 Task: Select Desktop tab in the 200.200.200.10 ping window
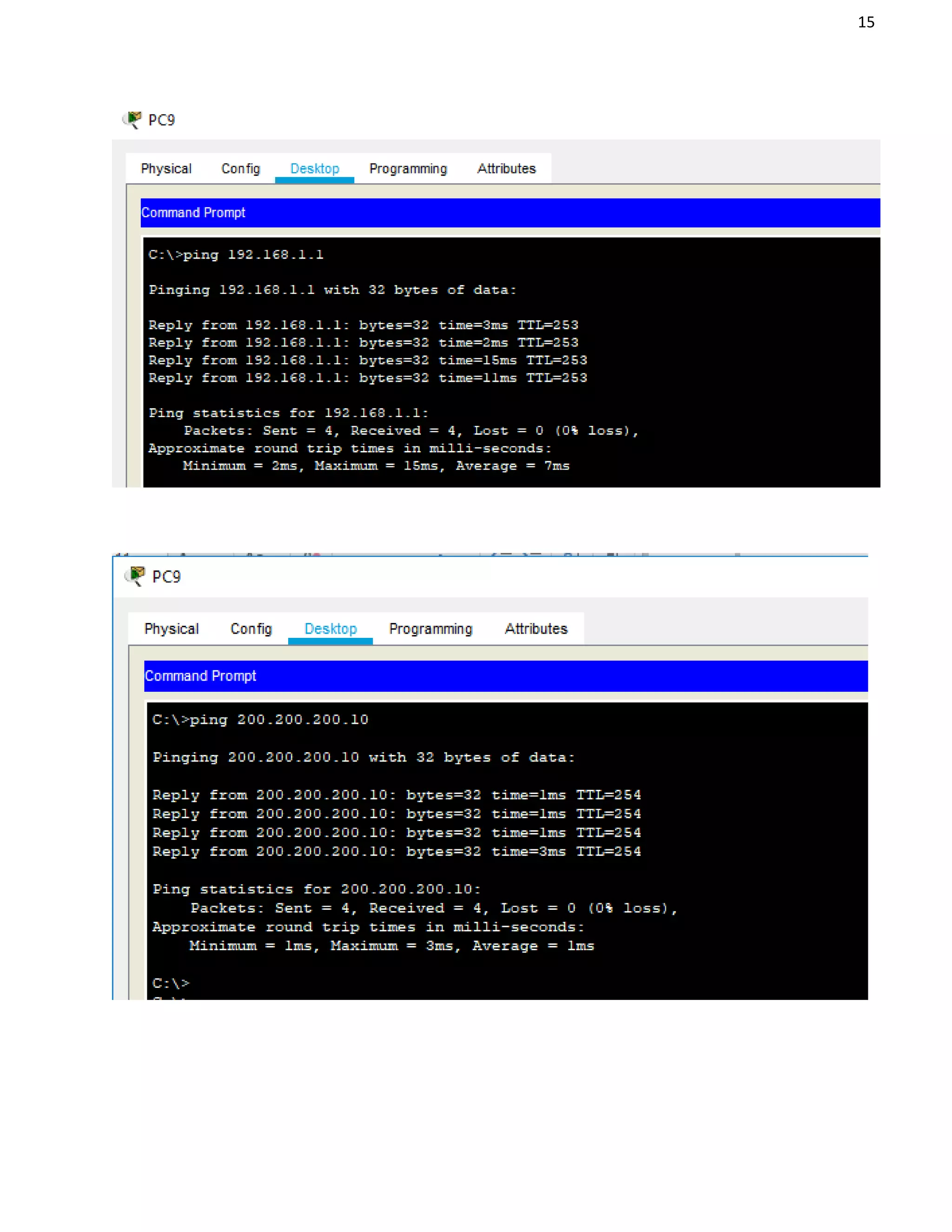pos(331,629)
